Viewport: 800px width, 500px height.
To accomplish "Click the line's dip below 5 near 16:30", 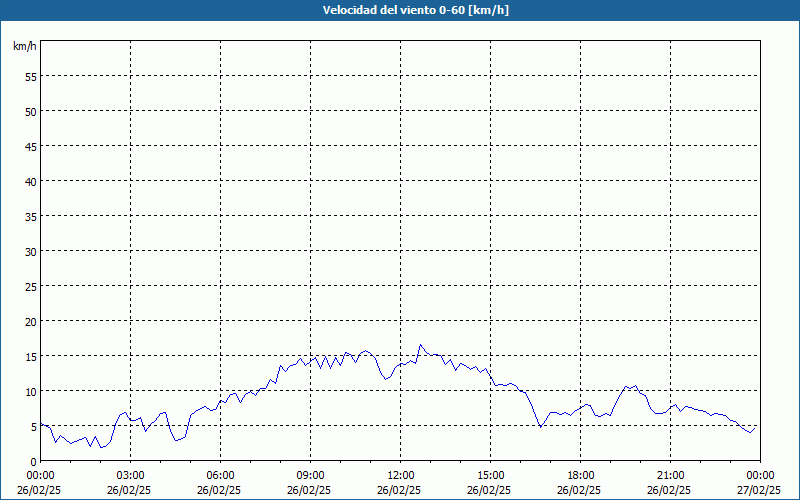I will [540, 427].
